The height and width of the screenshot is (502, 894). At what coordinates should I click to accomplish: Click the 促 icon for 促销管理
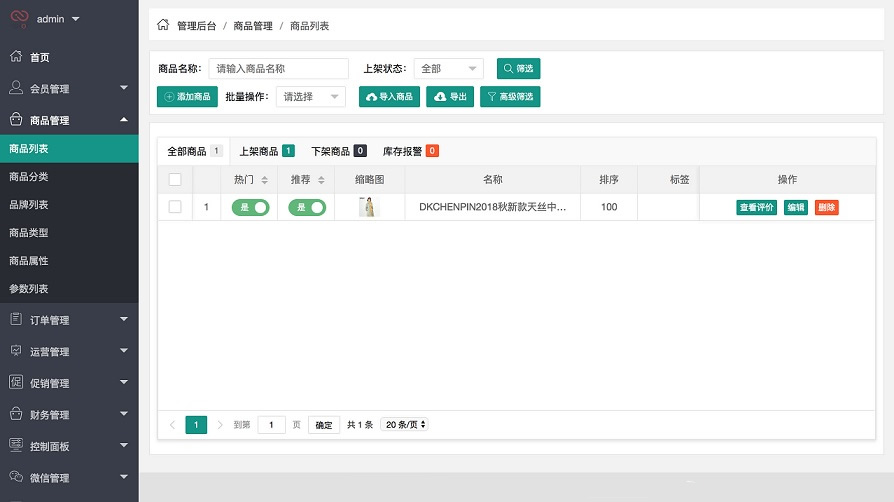pyautogui.click(x=16, y=382)
